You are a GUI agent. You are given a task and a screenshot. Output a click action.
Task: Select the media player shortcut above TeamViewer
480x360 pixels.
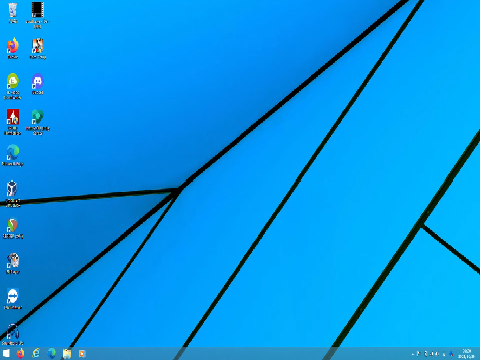pos(13,263)
